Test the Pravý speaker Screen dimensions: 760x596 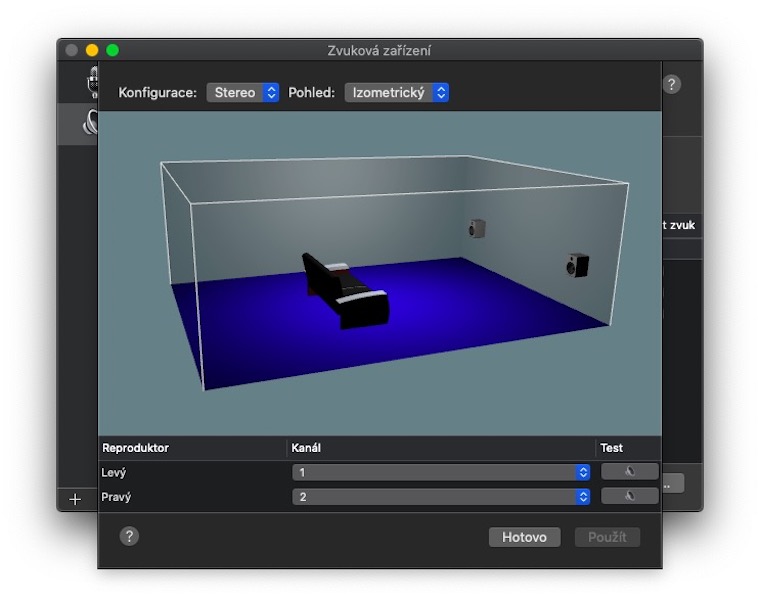[630, 496]
